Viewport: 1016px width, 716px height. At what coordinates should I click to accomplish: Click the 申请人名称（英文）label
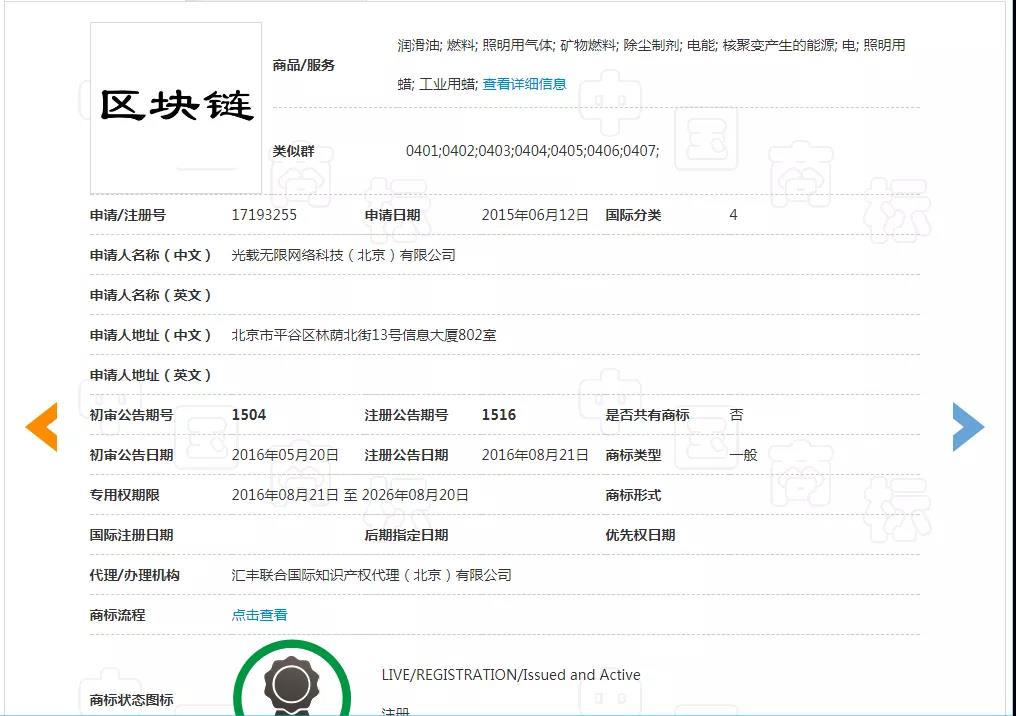click(x=150, y=295)
